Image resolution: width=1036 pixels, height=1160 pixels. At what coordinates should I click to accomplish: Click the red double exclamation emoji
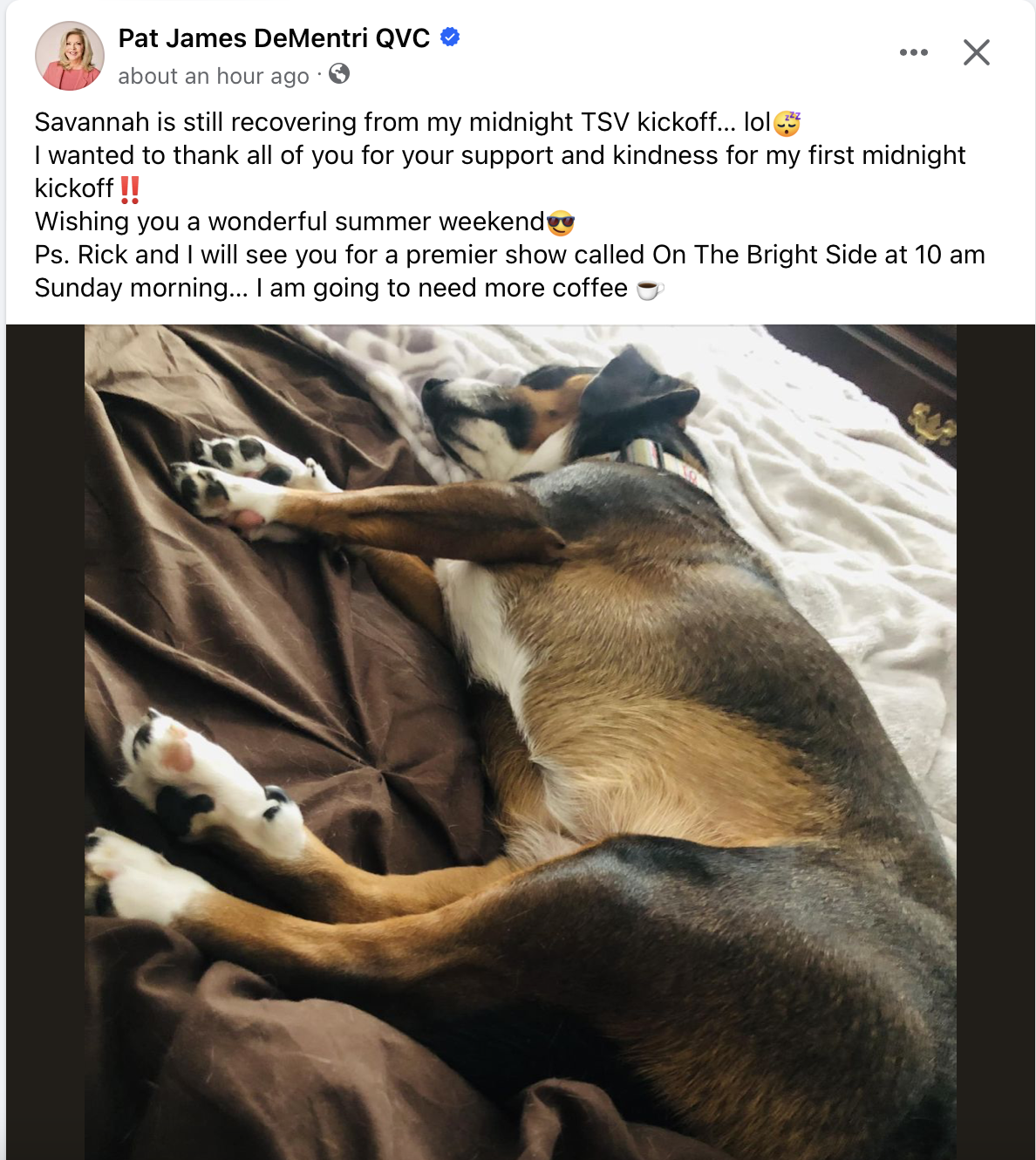130,188
